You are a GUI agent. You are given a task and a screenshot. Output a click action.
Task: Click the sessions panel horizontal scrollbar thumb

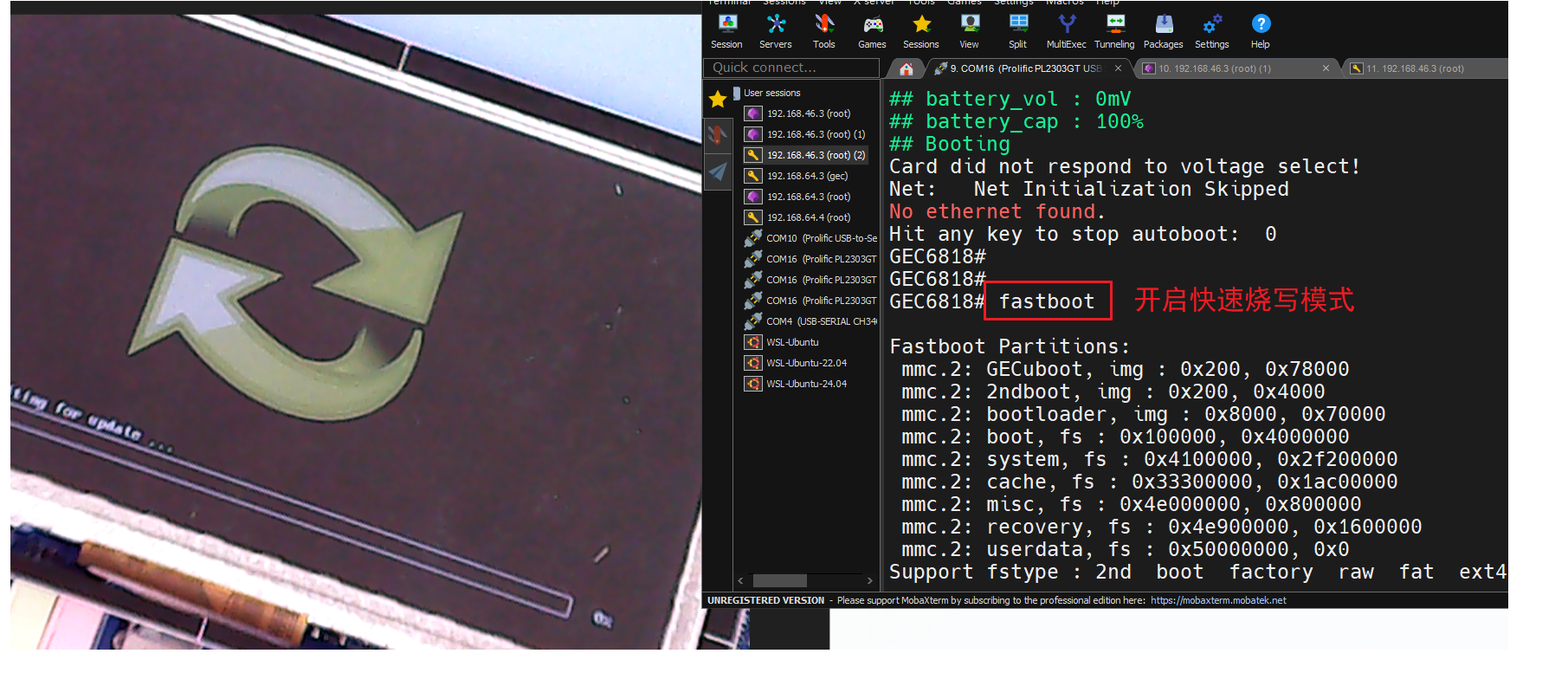coord(779,580)
